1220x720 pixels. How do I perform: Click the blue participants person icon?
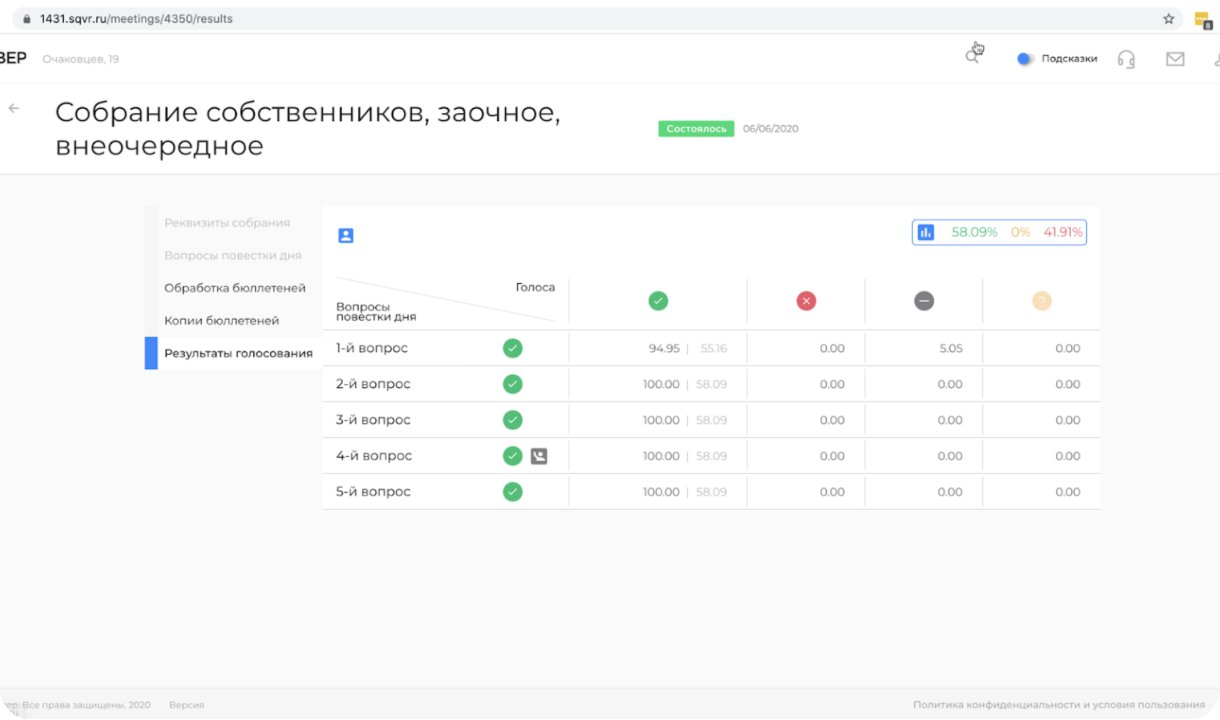pos(346,236)
